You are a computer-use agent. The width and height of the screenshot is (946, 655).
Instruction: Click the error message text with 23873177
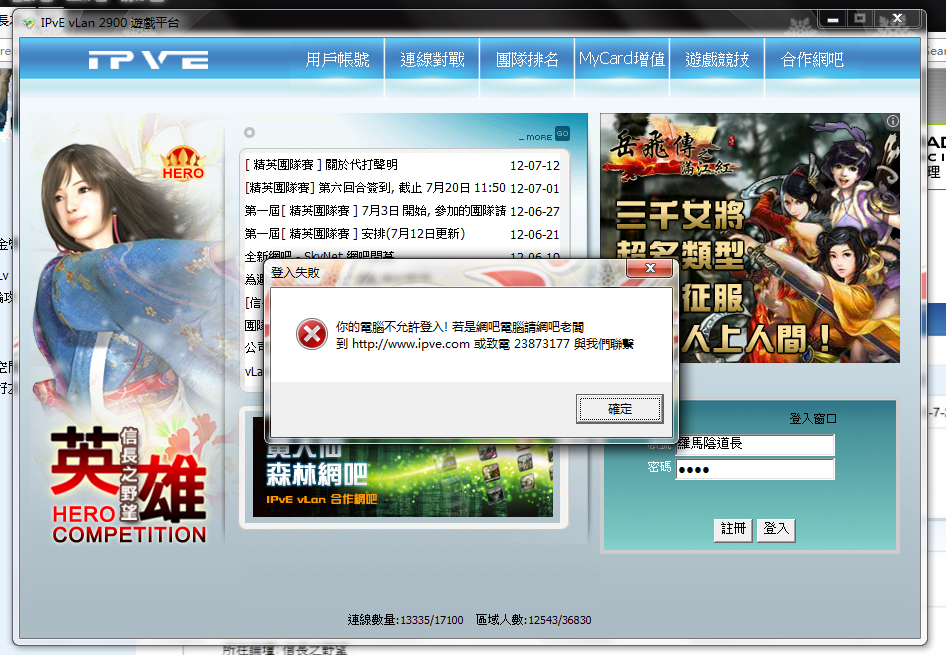coord(484,335)
